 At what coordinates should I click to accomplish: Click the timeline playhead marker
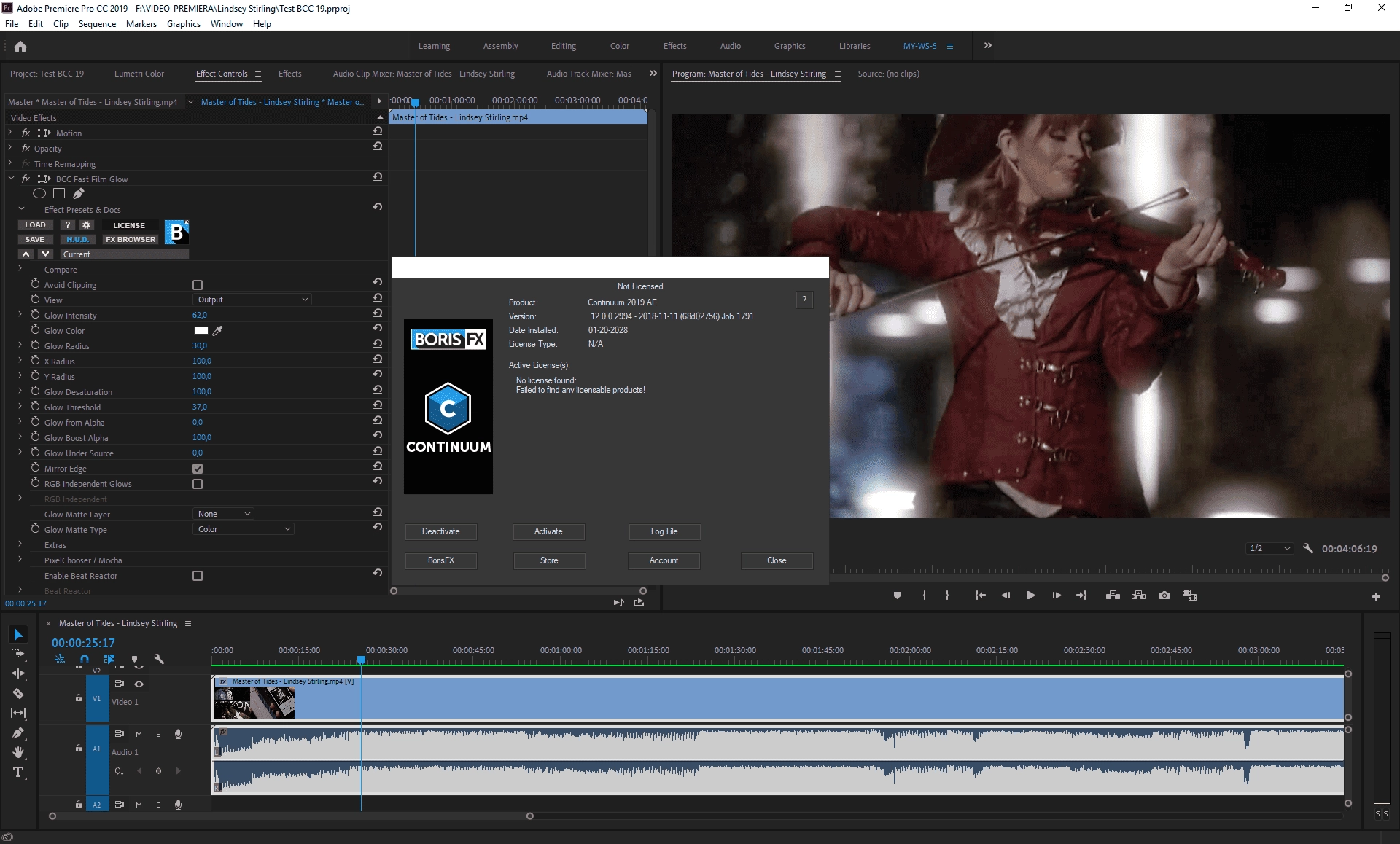point(361,660)
